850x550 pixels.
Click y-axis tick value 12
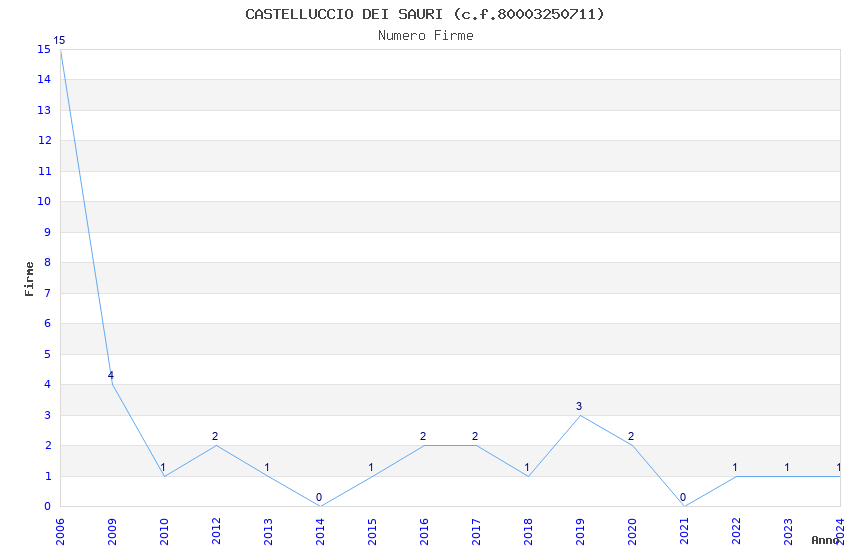44,140
